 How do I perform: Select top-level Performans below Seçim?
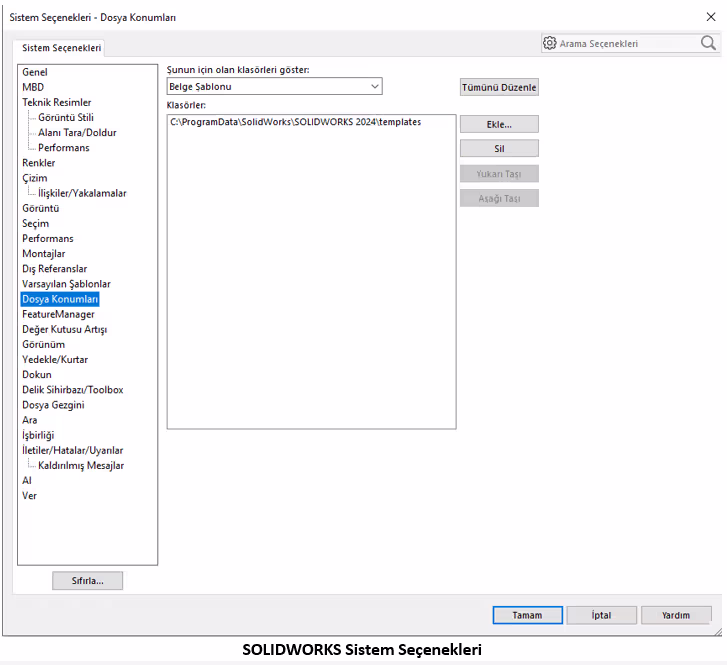(48, 238)
